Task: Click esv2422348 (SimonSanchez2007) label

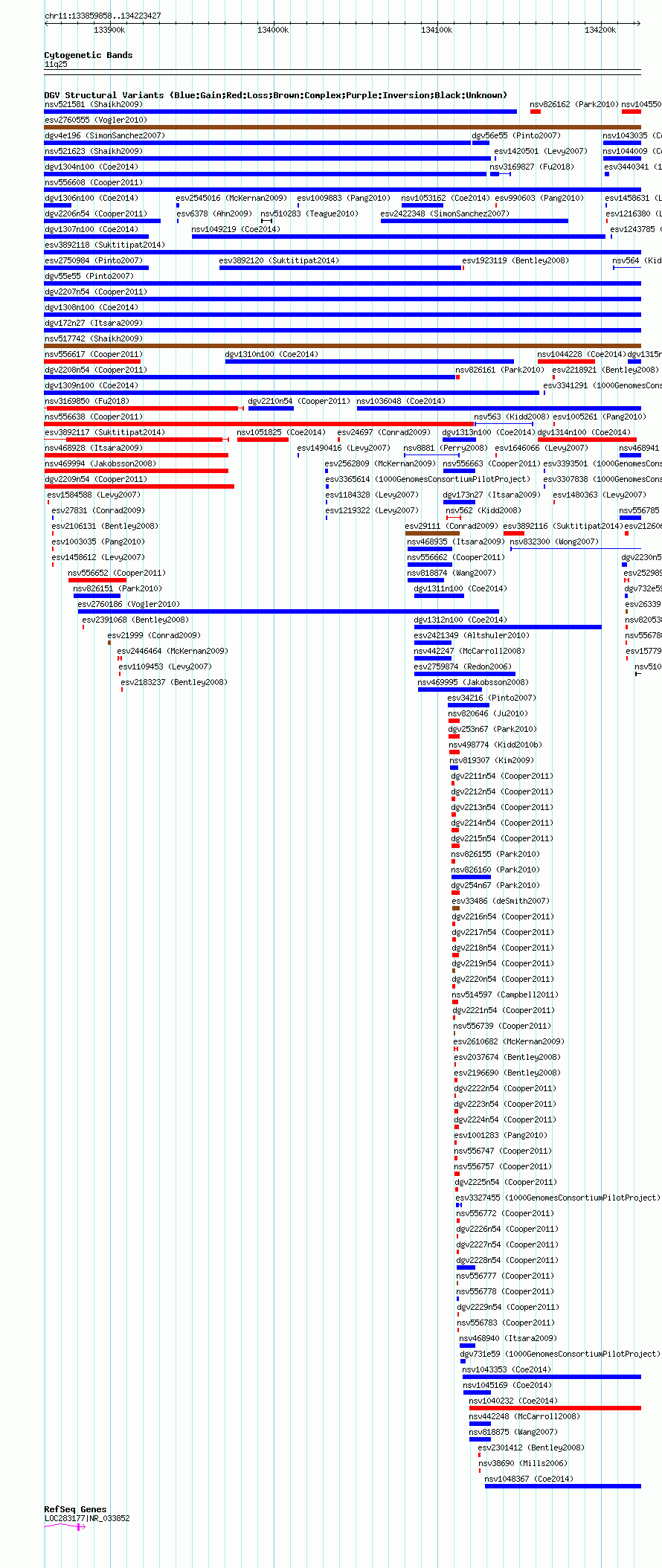Action: [x=445, y=213]
